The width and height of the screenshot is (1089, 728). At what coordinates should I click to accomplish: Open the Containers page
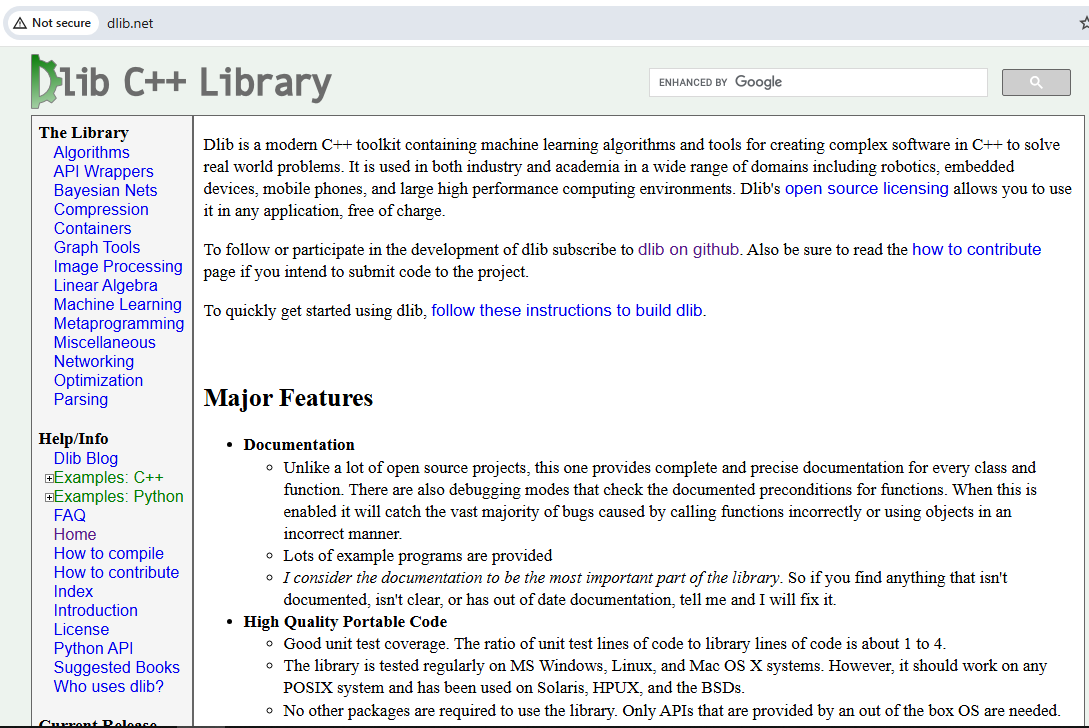click(92, 228)
